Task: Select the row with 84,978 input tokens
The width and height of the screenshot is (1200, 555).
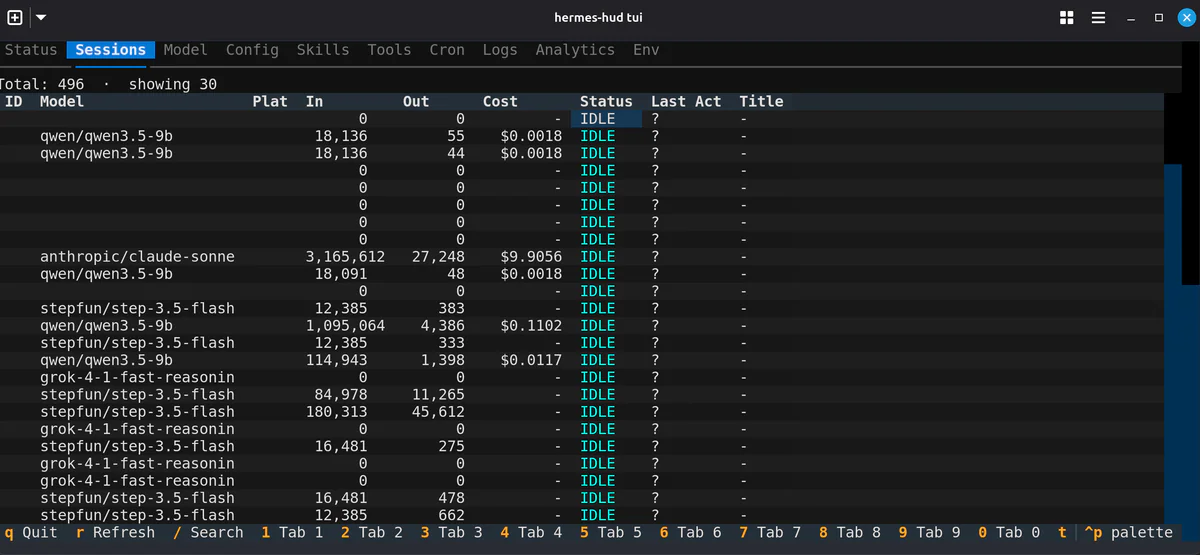Action: click(x=582, y=395)
